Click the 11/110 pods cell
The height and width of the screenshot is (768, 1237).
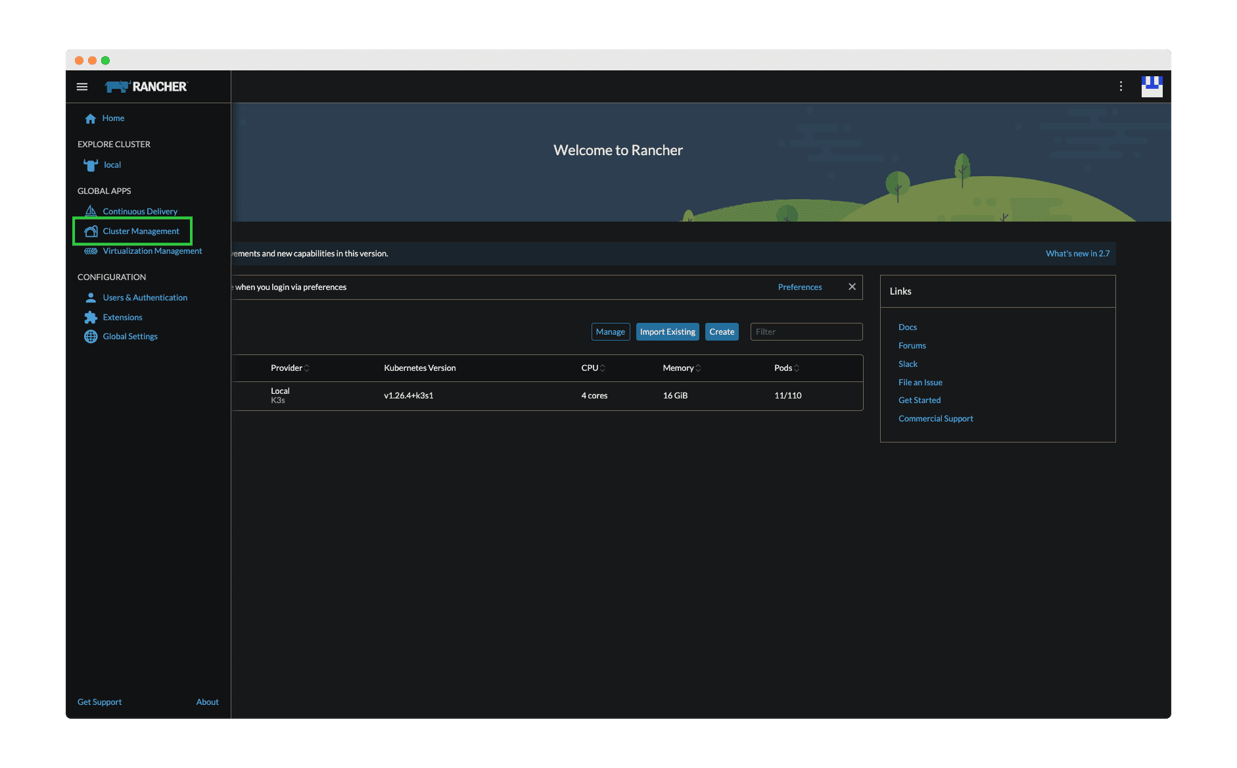[788, 396]
